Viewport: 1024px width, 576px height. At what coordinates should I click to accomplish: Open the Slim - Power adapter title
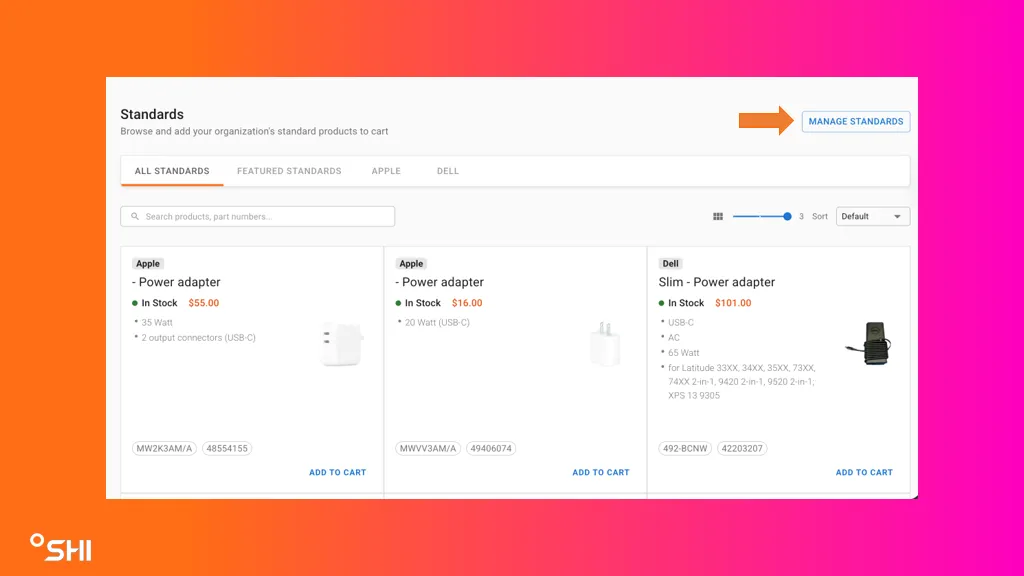pyautogui.click(x=716, y=282)
